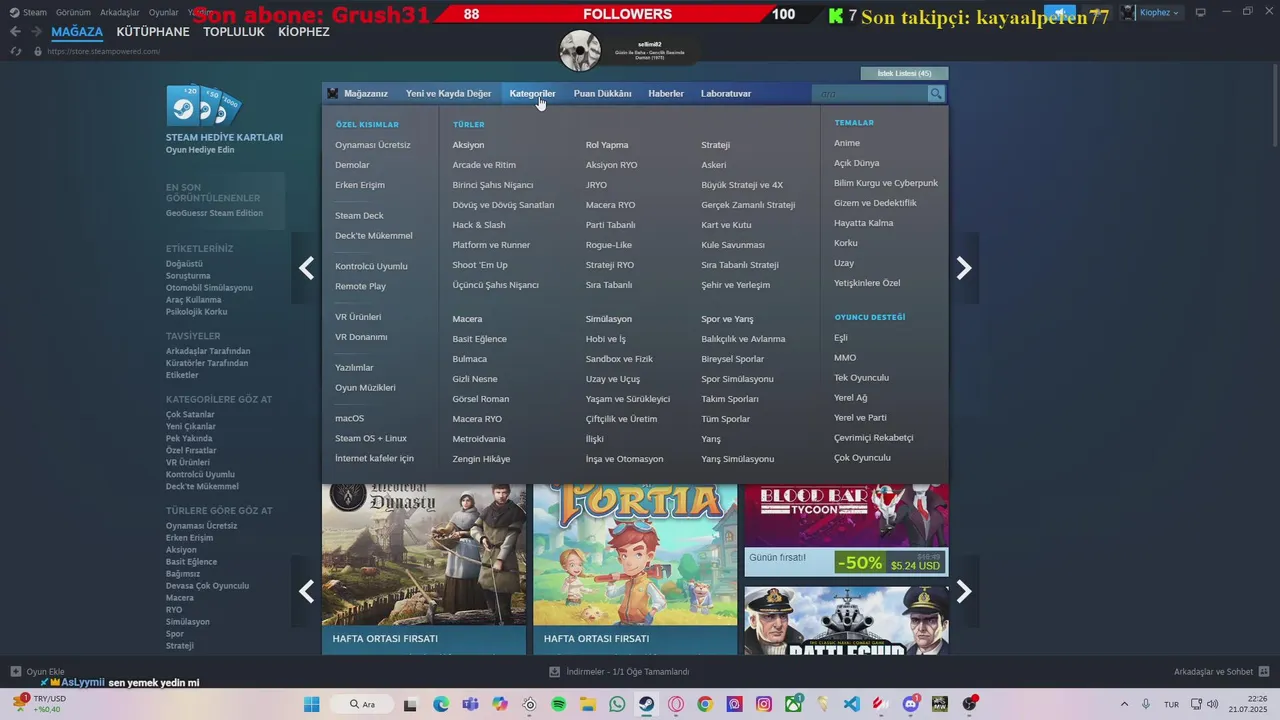The height and width of the screenshot is (720, 1280).
Task: Open the Xbox app from the taskbar
Action: pos(793,704)
